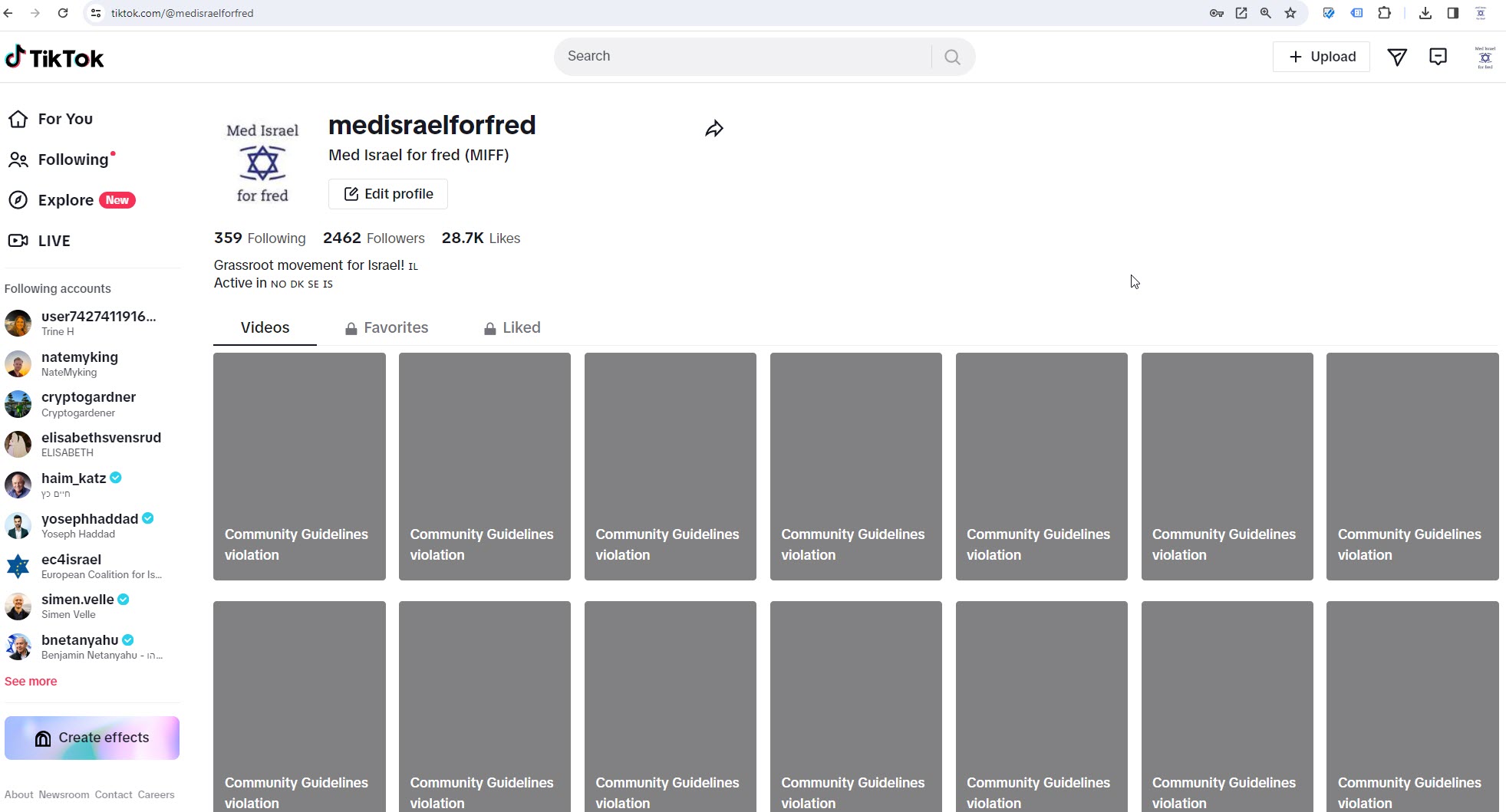Expand following accounts with See more
The image size is (1506, 812).
[31, 681]
